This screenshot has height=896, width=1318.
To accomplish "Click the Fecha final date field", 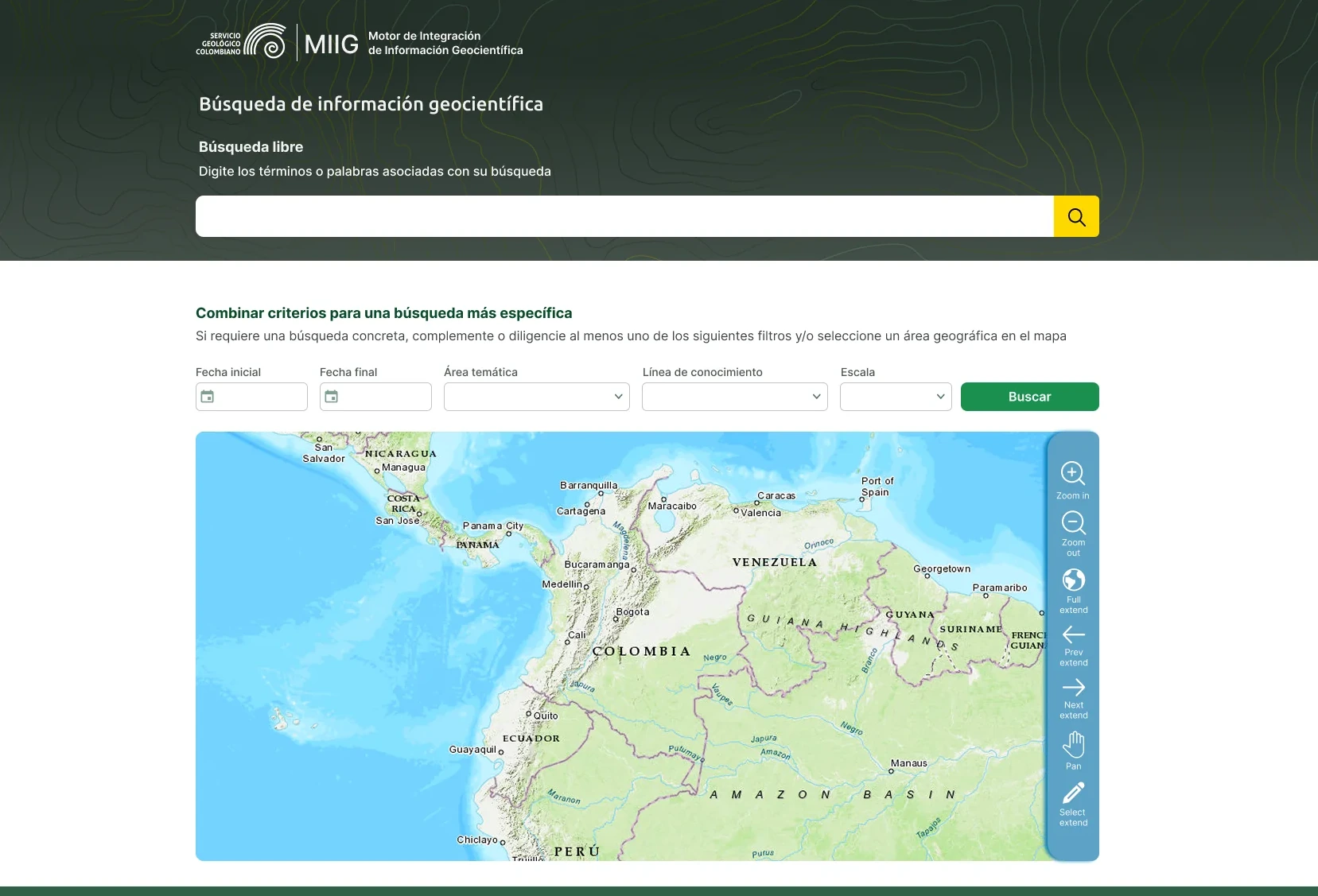I will pos(375,397).
